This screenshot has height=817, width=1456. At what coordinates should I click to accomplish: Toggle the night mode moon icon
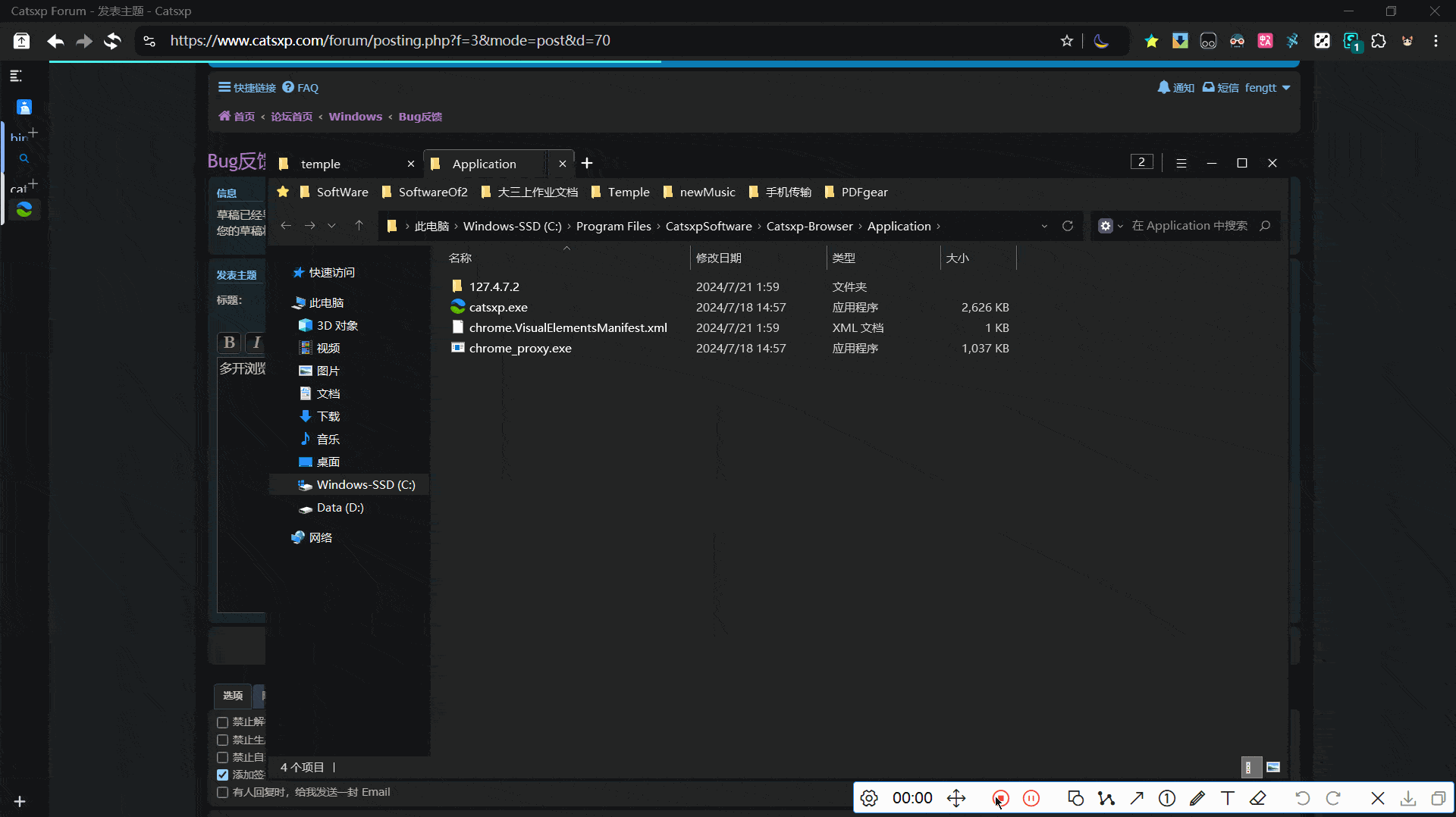pos(1101,41)
